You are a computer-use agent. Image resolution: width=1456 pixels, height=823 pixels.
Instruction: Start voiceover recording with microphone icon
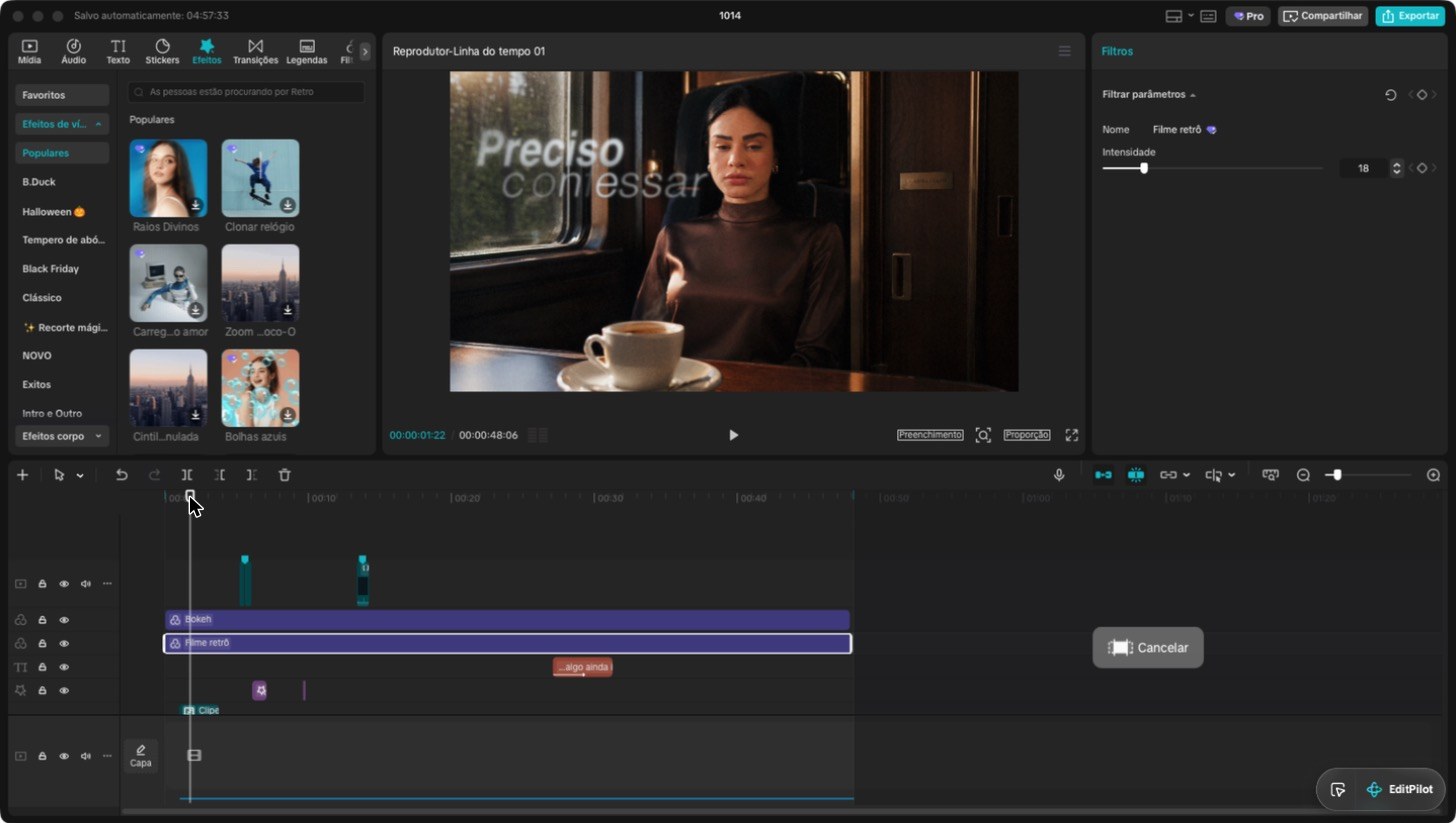pyautogui.click(x=1059, y=475)
